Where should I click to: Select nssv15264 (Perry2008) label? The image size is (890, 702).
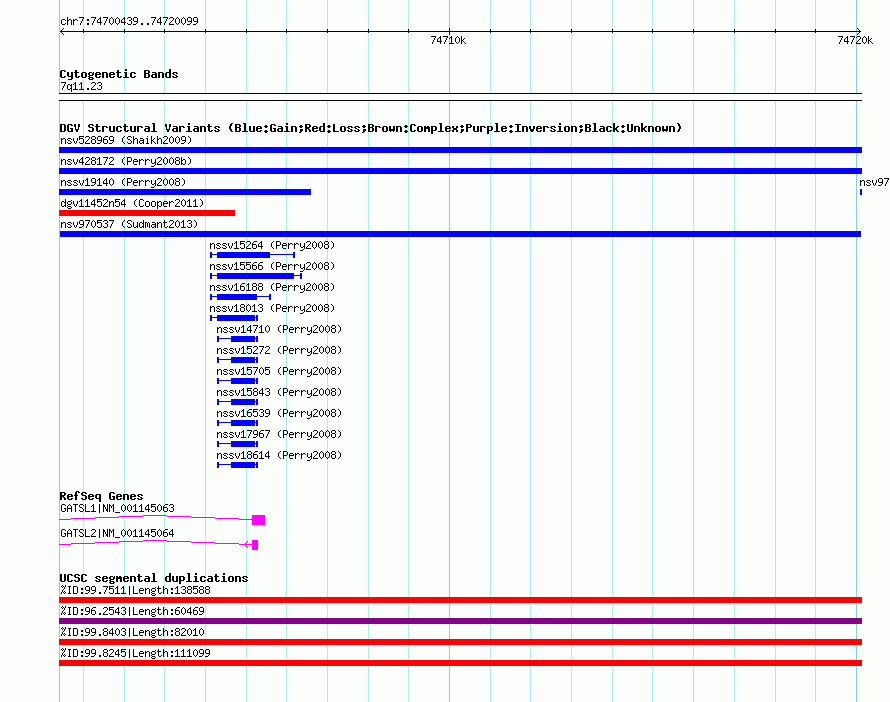point(272,245)
